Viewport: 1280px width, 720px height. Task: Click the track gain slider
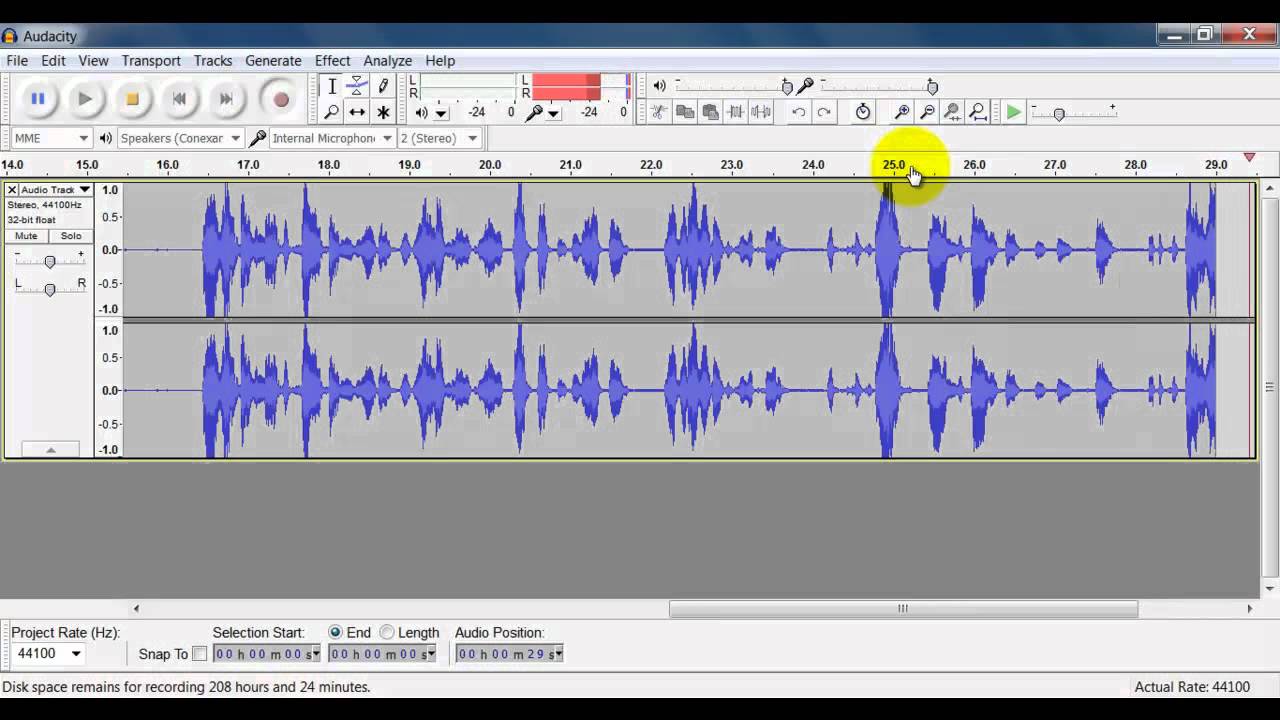point(49,262)
